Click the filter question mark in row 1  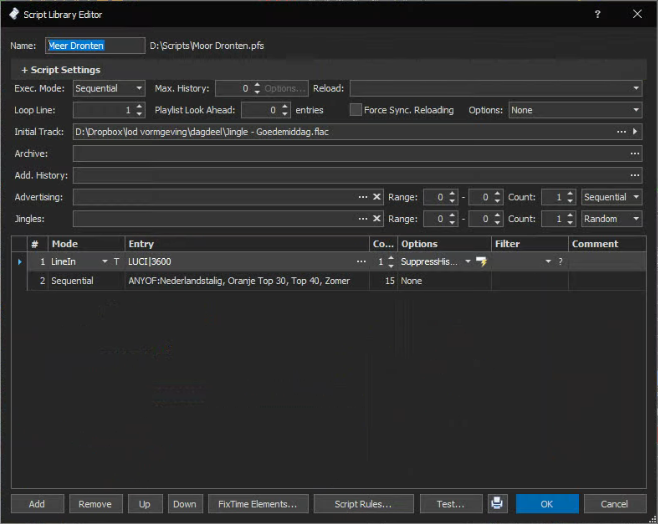560,261
